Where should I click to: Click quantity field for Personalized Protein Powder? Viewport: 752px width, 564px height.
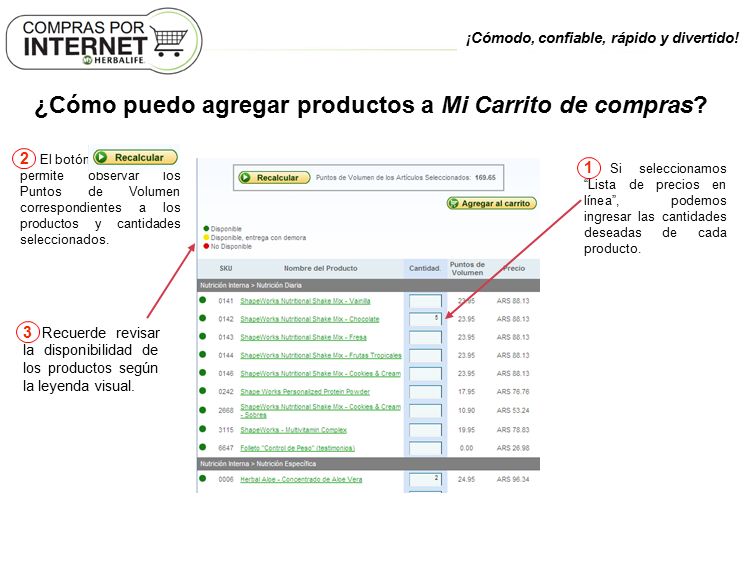click(x=425, y=392)
